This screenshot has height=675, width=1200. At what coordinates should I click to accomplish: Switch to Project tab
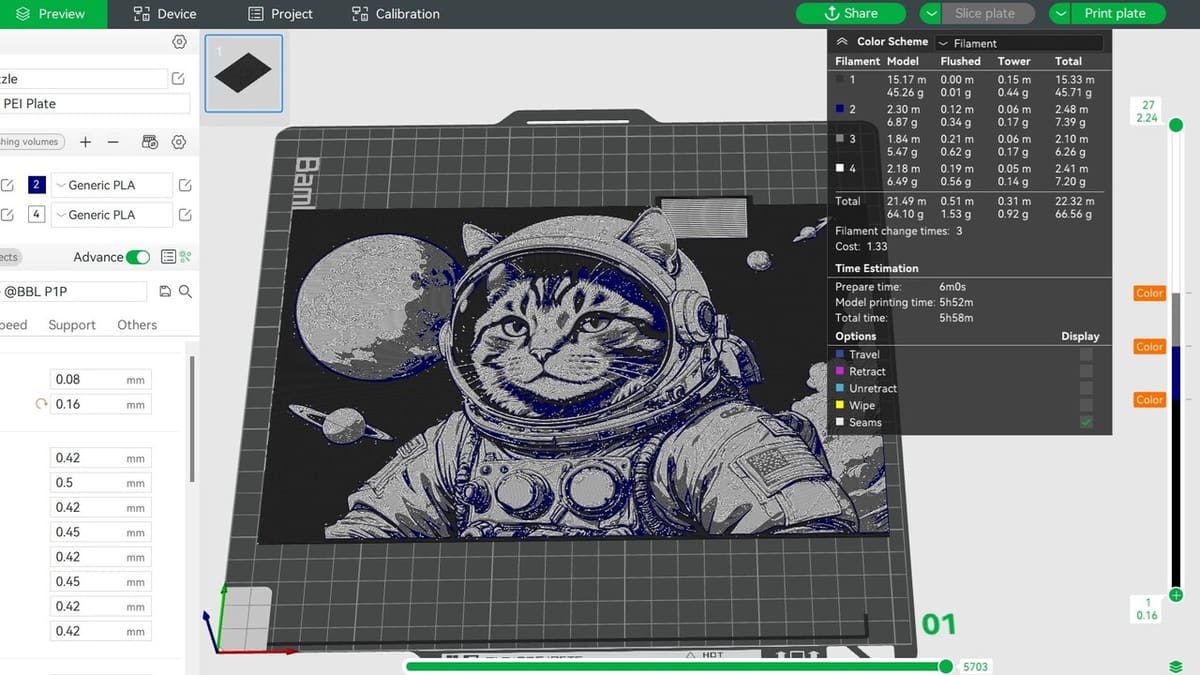(x=280, y=14)
